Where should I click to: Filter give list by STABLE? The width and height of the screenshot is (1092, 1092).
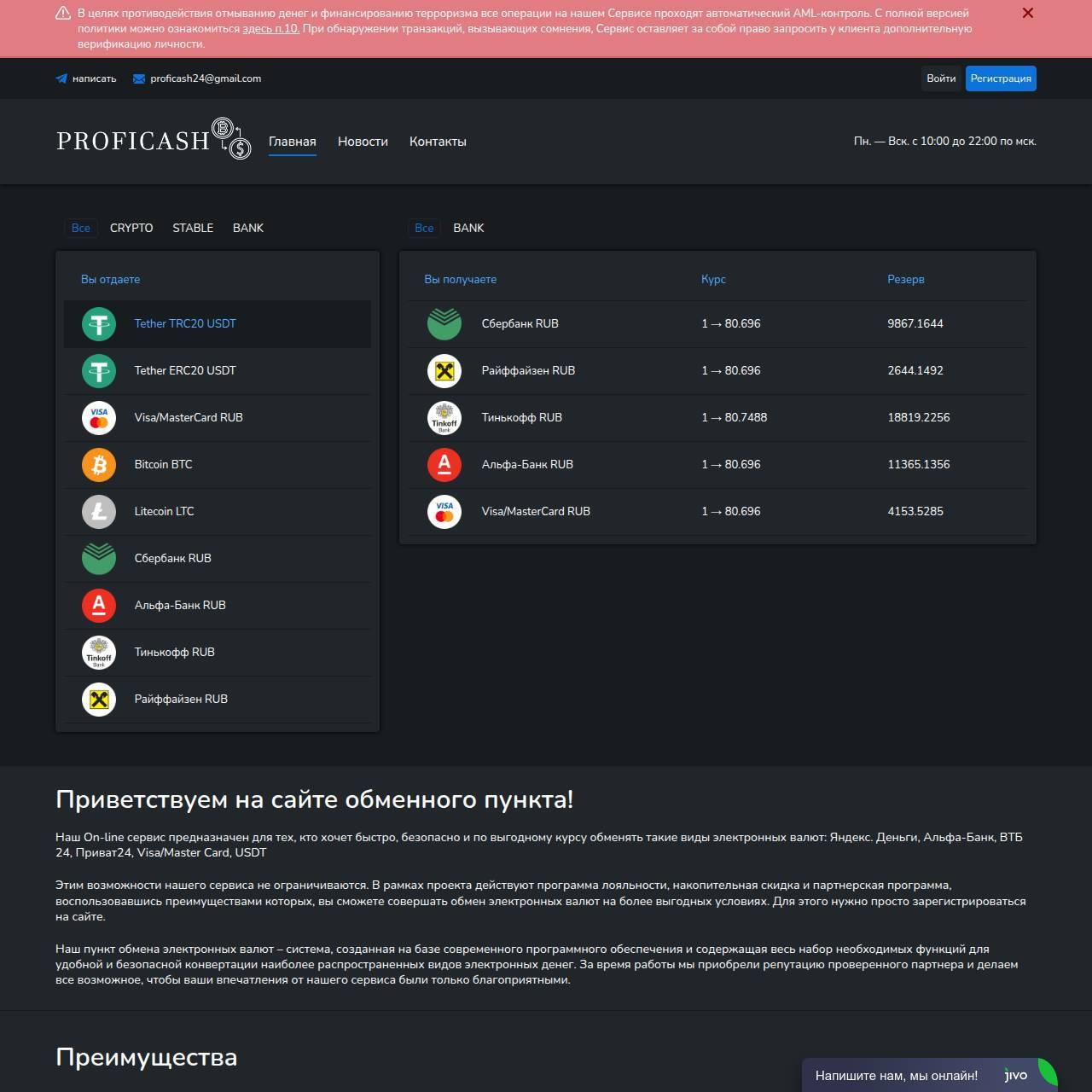pyautogui.click(x=193, y=228)
